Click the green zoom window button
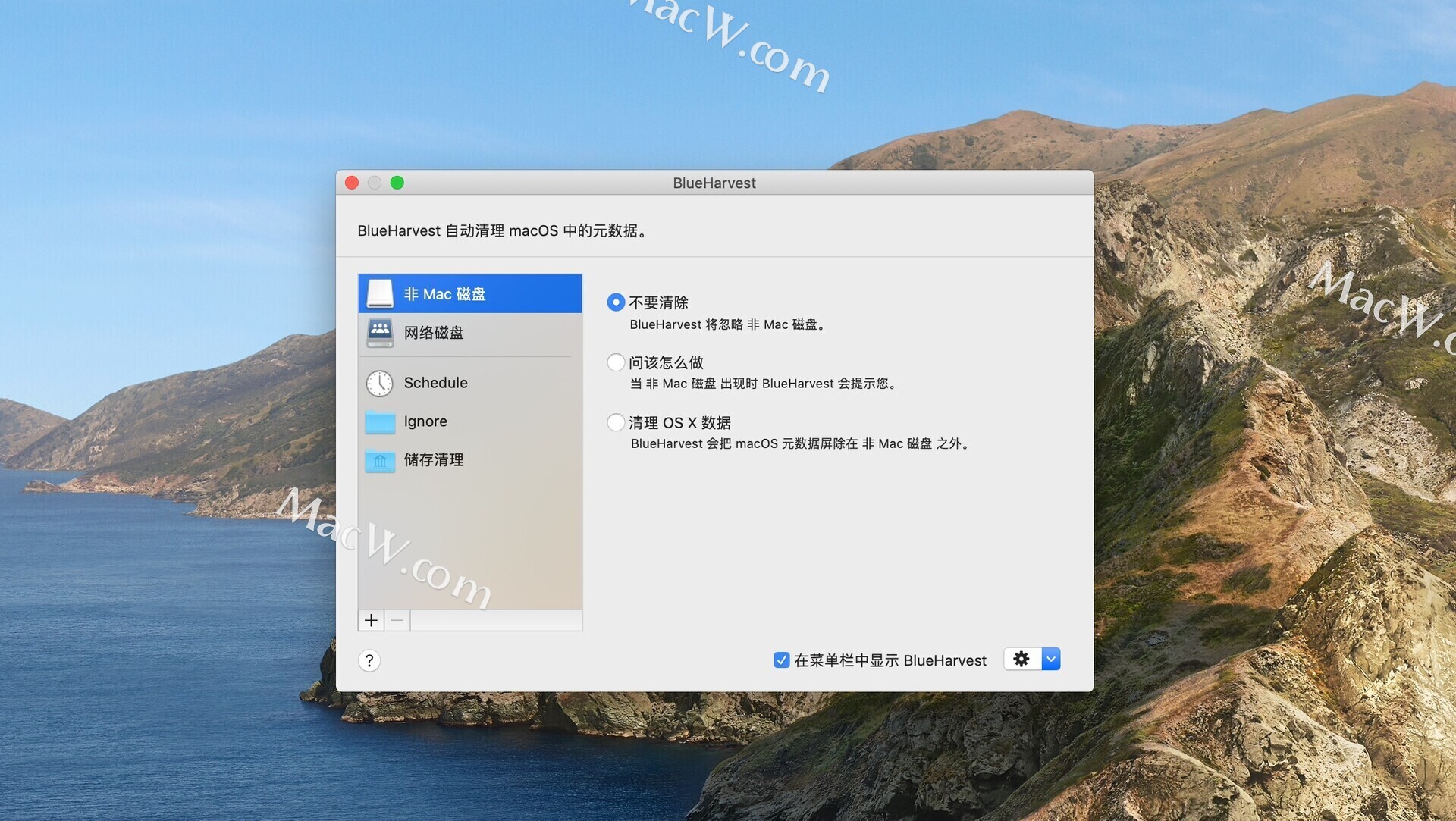1456x821 pixels. [x=397, y=183]
